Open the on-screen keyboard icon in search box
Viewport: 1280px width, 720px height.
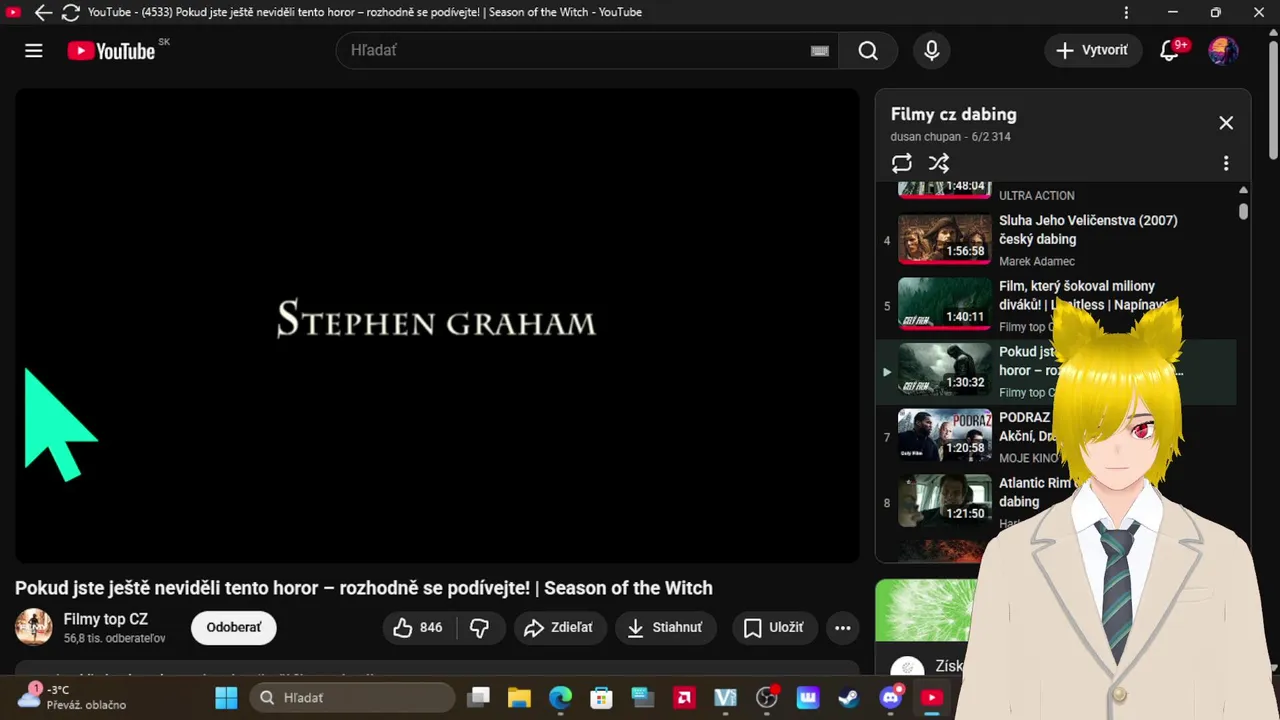pyautogui.click(x=820, y=51)
